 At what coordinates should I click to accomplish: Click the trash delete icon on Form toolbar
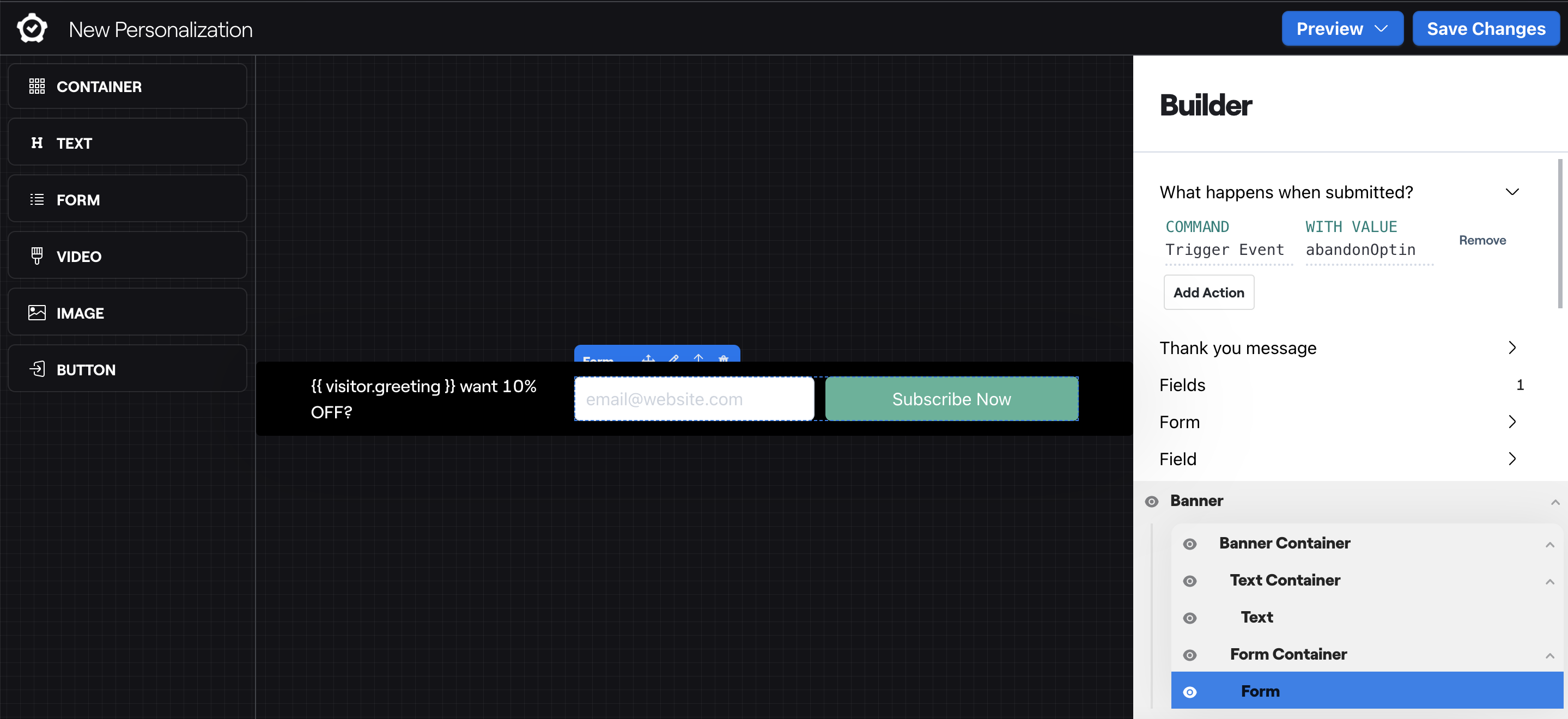point(723,358)
